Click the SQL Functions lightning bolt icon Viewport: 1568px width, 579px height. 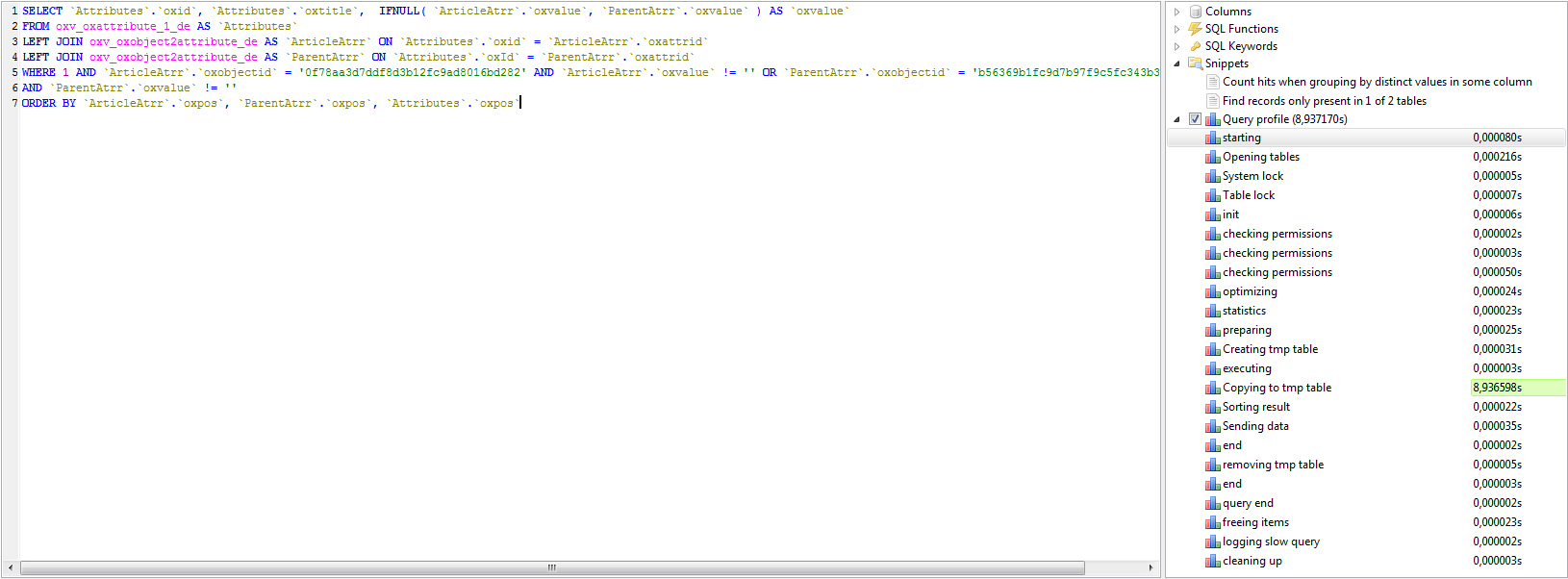click(x=1195, y=29)
